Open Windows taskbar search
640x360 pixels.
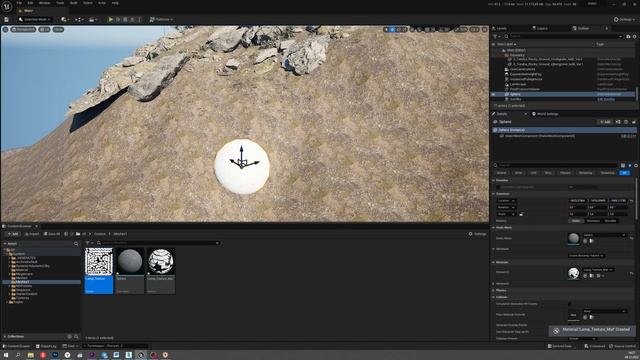[x=18, y=355]
